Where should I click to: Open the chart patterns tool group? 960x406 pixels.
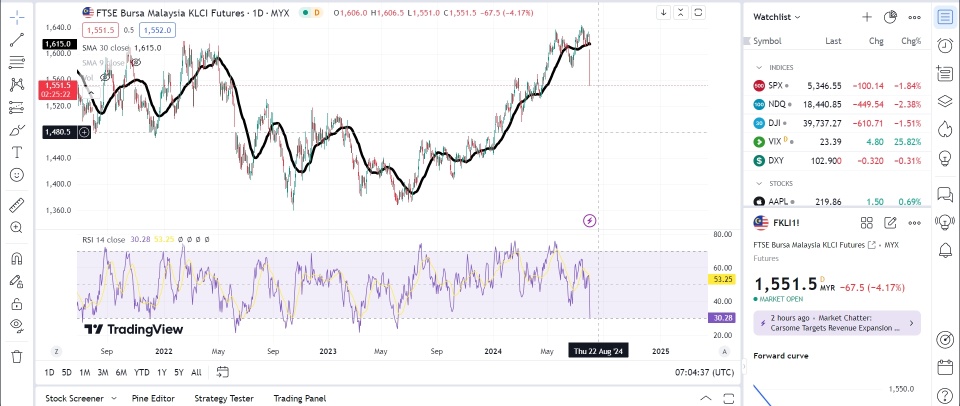pyautogui.click(x=17, y=85)
